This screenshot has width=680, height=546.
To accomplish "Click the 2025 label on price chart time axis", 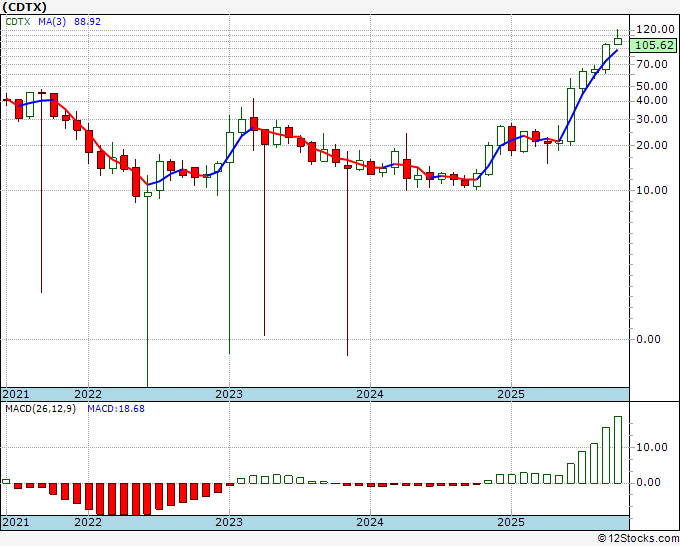I will click(x=511, y=394).
